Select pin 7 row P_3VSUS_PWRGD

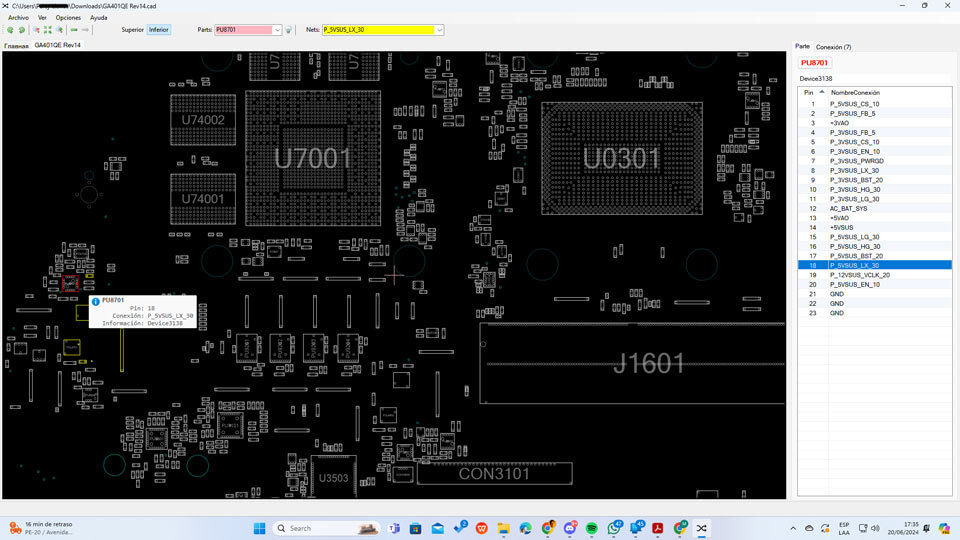pyautogui.click(x=874, y=161)
